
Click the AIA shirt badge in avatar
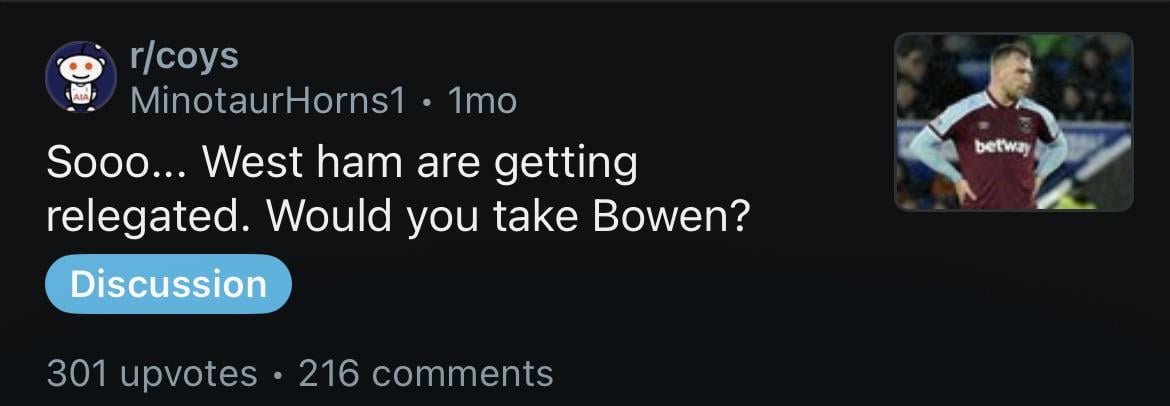click(80, 97)
